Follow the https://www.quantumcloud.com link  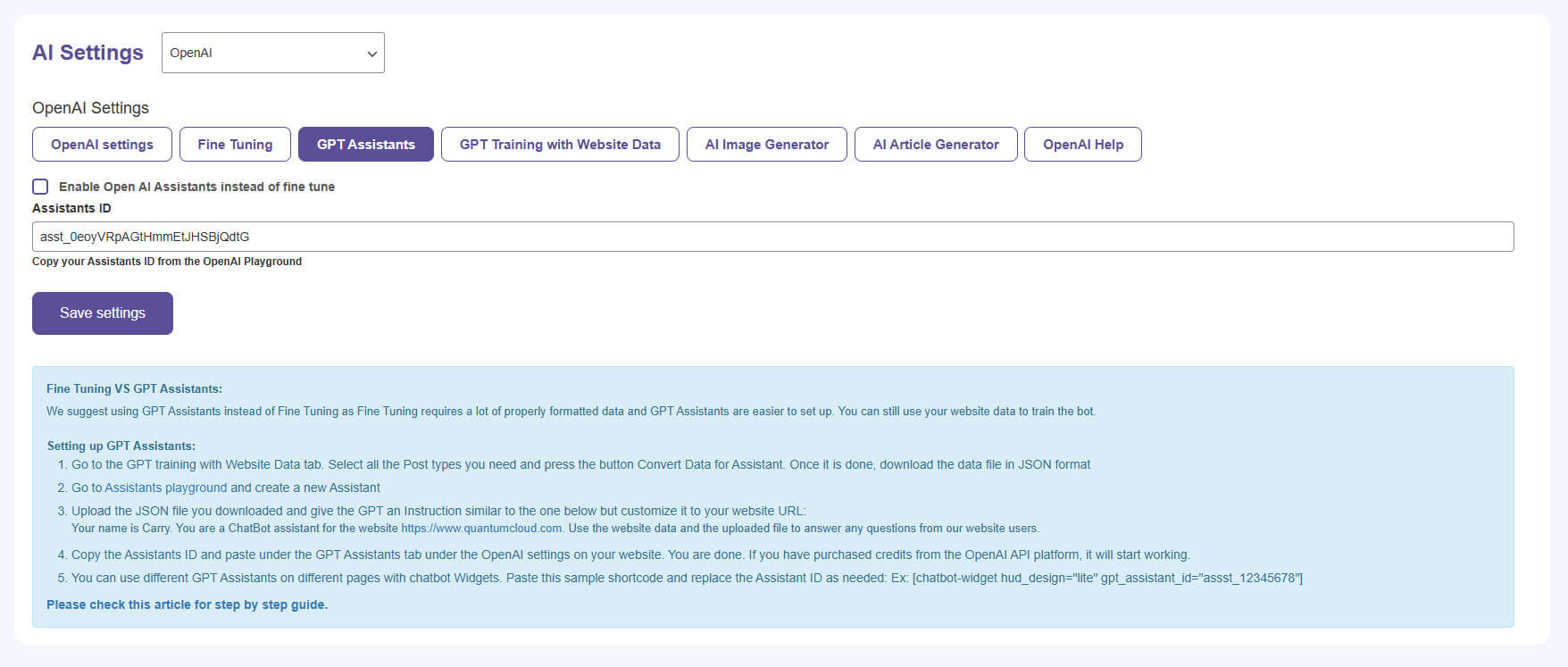click(x=481, y=529)
